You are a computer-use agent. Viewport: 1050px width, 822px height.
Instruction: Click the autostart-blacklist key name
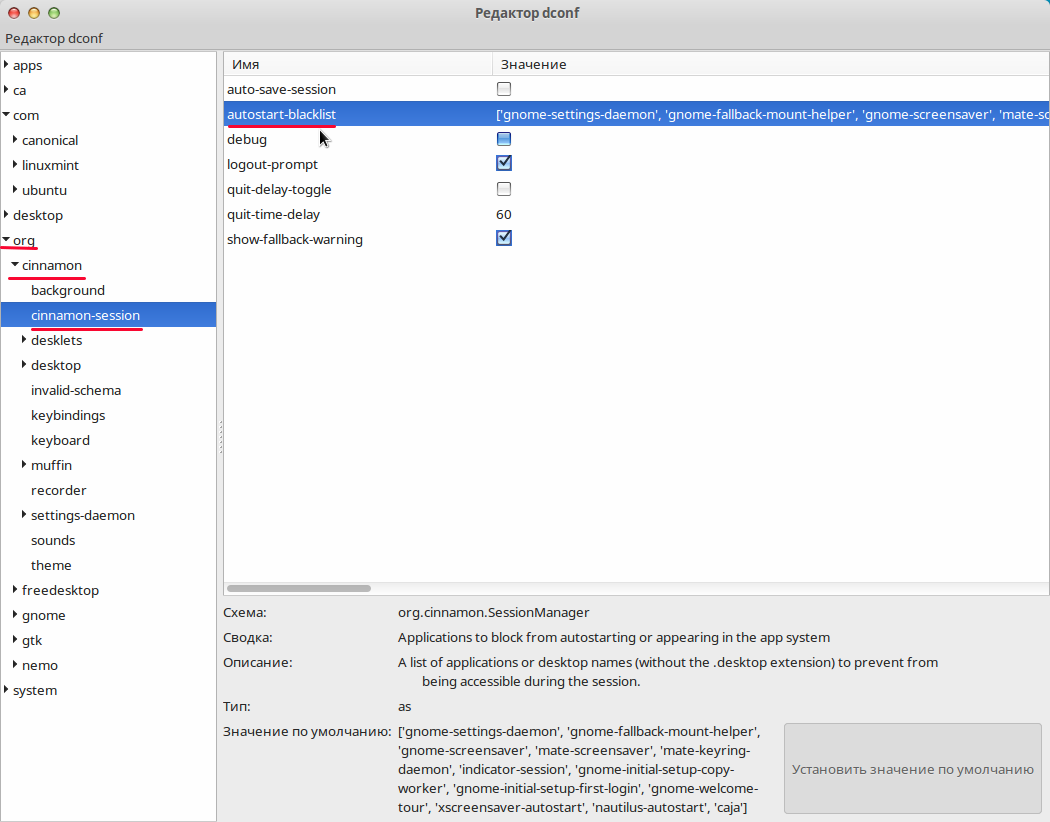click(281, 114)
